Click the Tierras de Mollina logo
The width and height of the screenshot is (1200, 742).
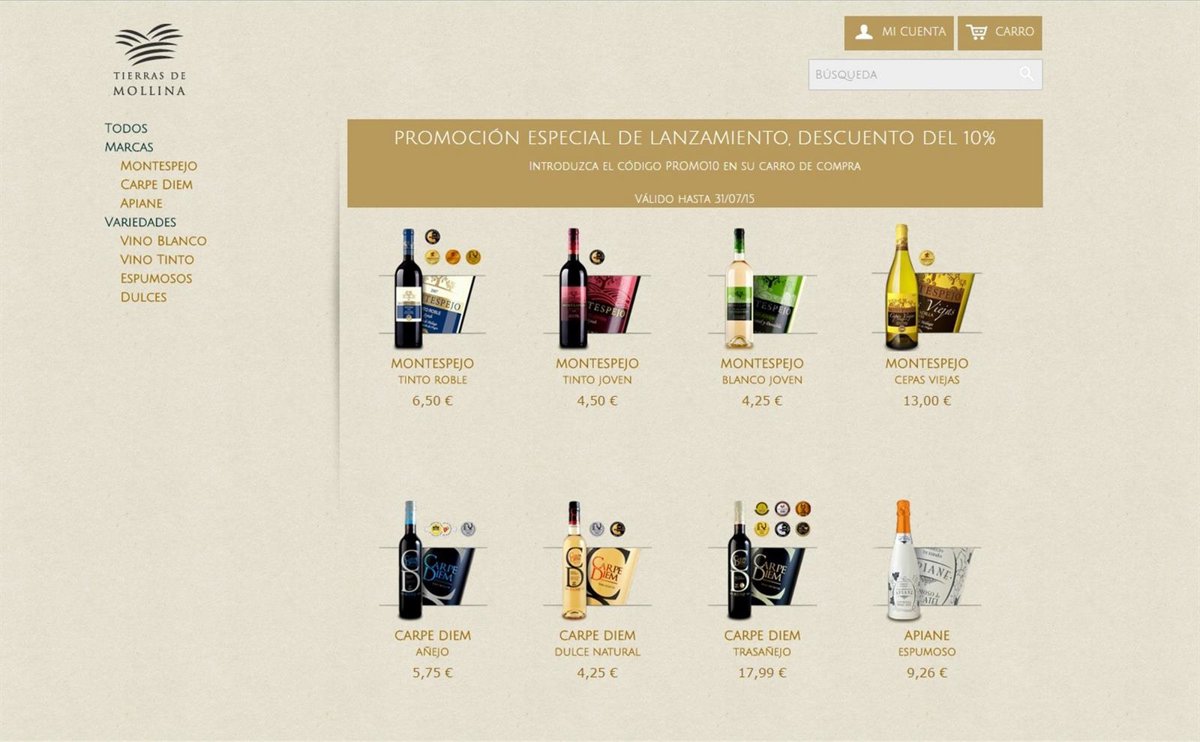click(x=149, y=60)
